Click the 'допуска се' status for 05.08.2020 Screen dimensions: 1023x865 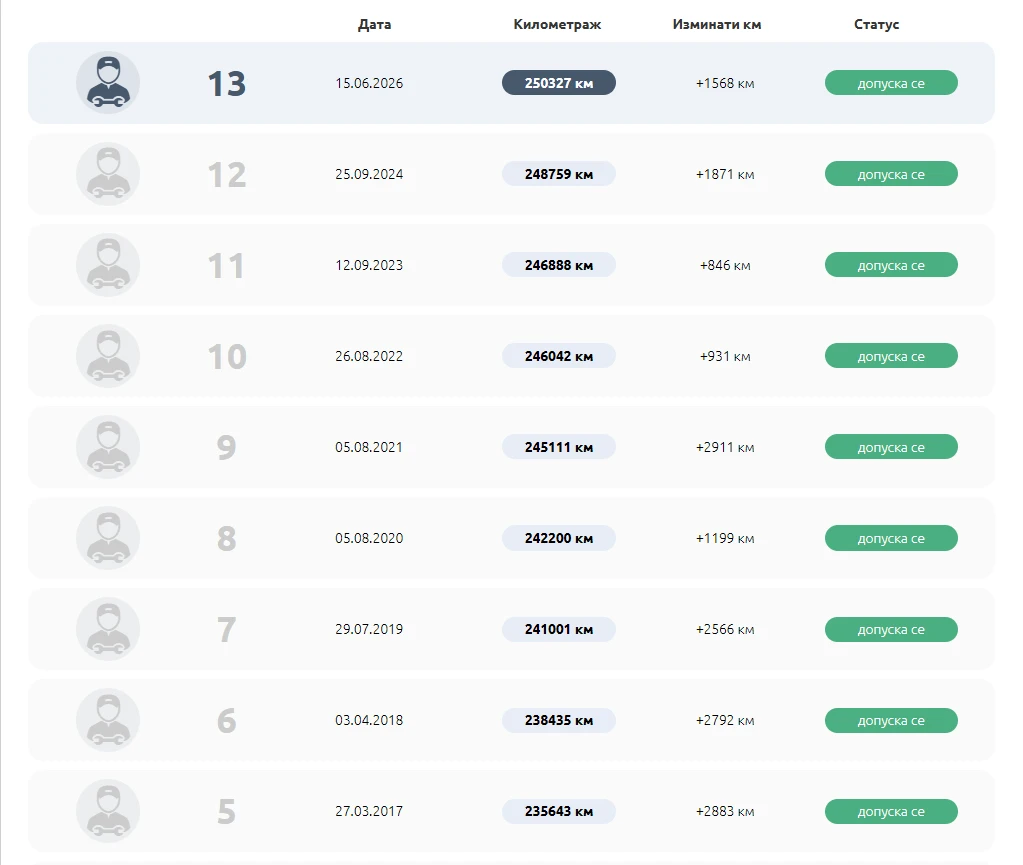(x=891, y=538)
